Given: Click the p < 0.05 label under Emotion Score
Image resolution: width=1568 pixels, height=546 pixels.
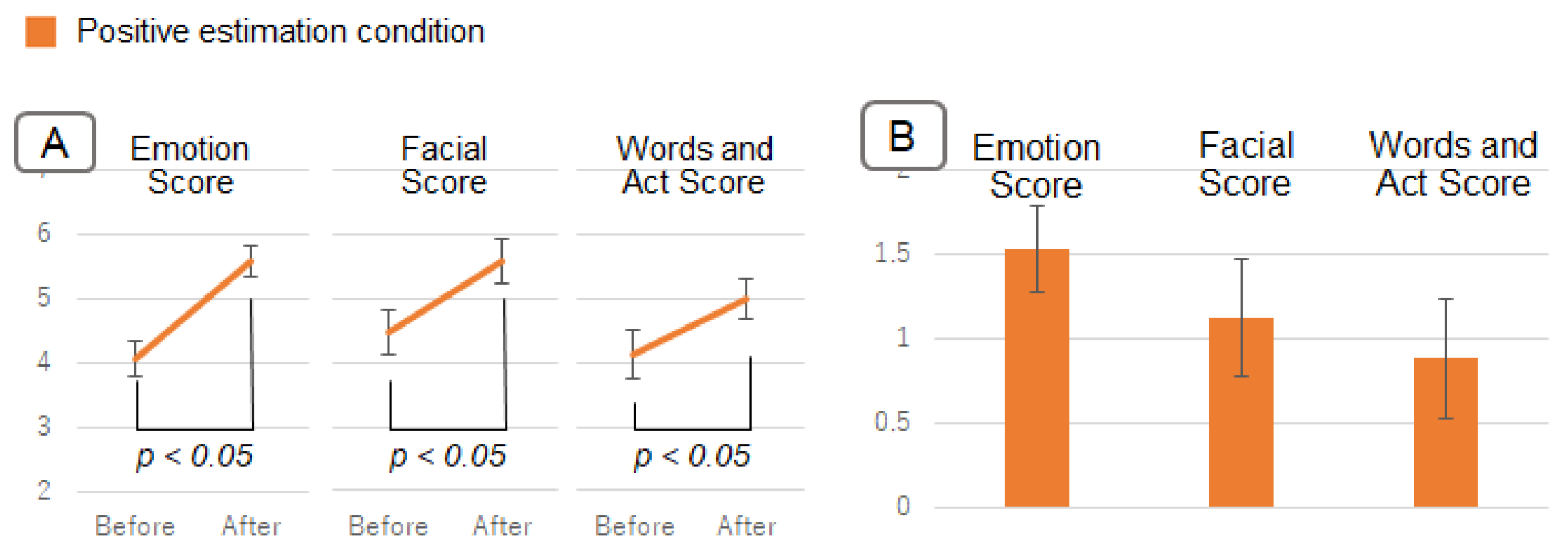Looking at the screenshot, I should click(x=194, y=456).
